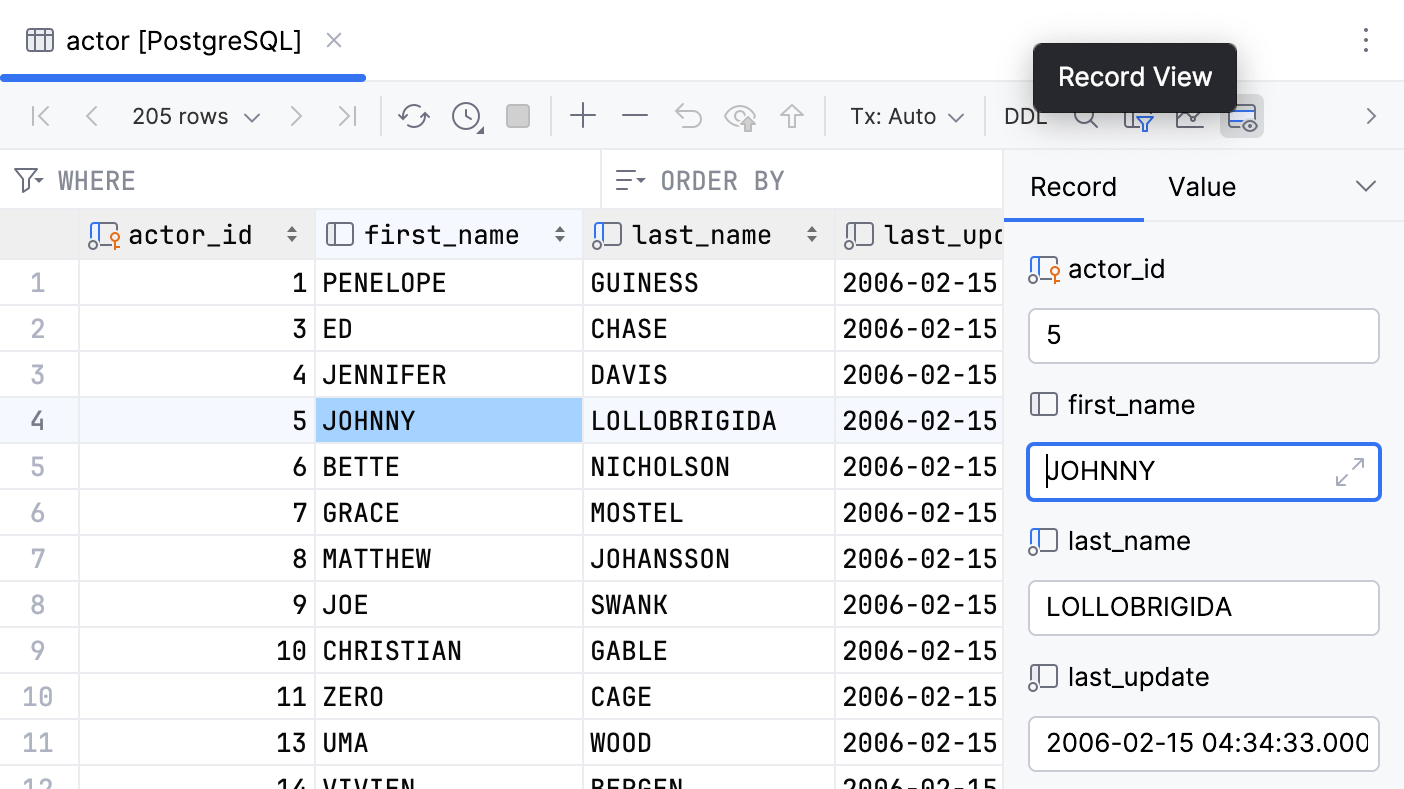Click the last_name field in Record view
Screen dimensions: 1404x789
1203,607
